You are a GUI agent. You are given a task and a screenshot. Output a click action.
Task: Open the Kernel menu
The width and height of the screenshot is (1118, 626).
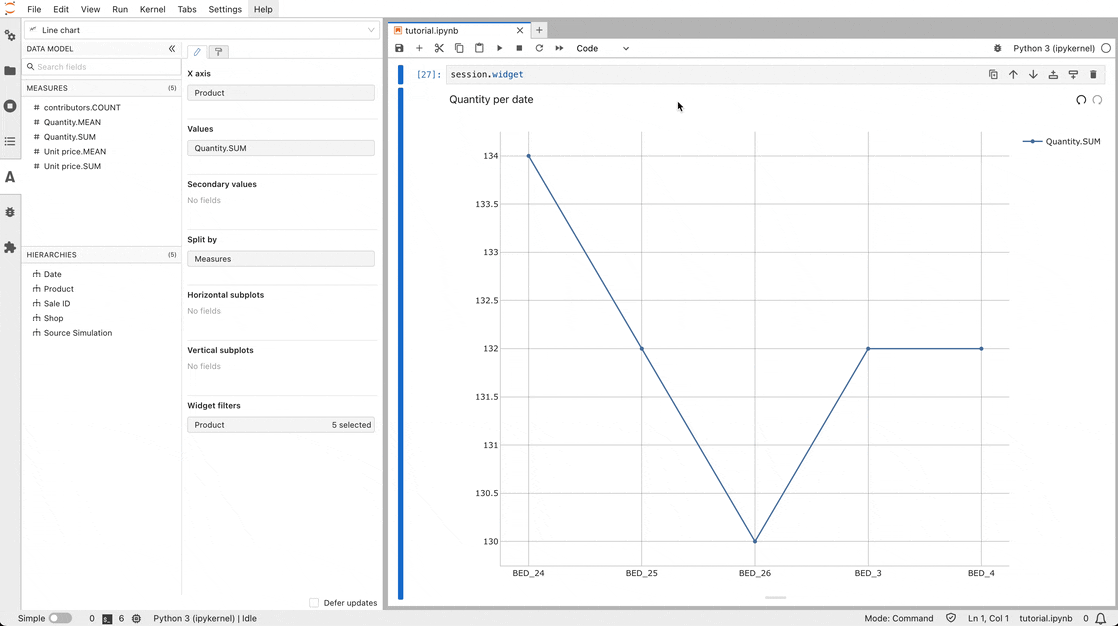point(153,9)
